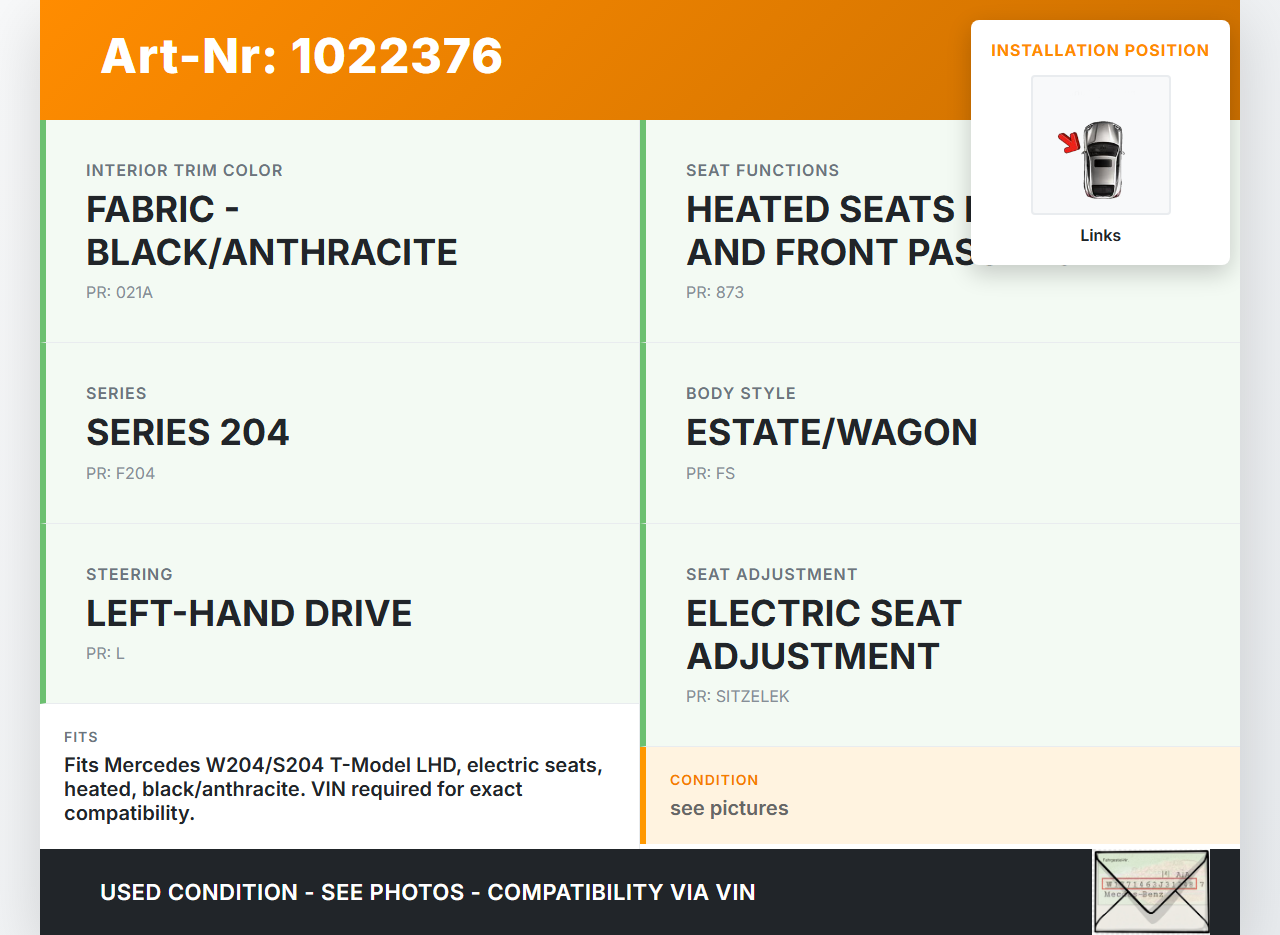
Task: Open the Interior Trim Color card
Action: tap(340, 231)
